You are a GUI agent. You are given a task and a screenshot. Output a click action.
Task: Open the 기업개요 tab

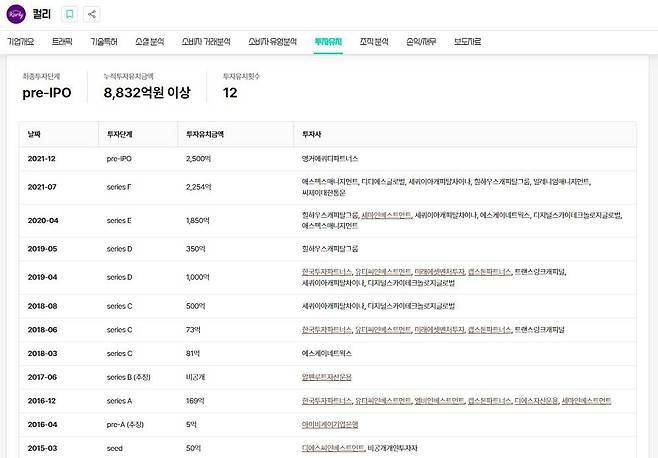tap(21, 42)
